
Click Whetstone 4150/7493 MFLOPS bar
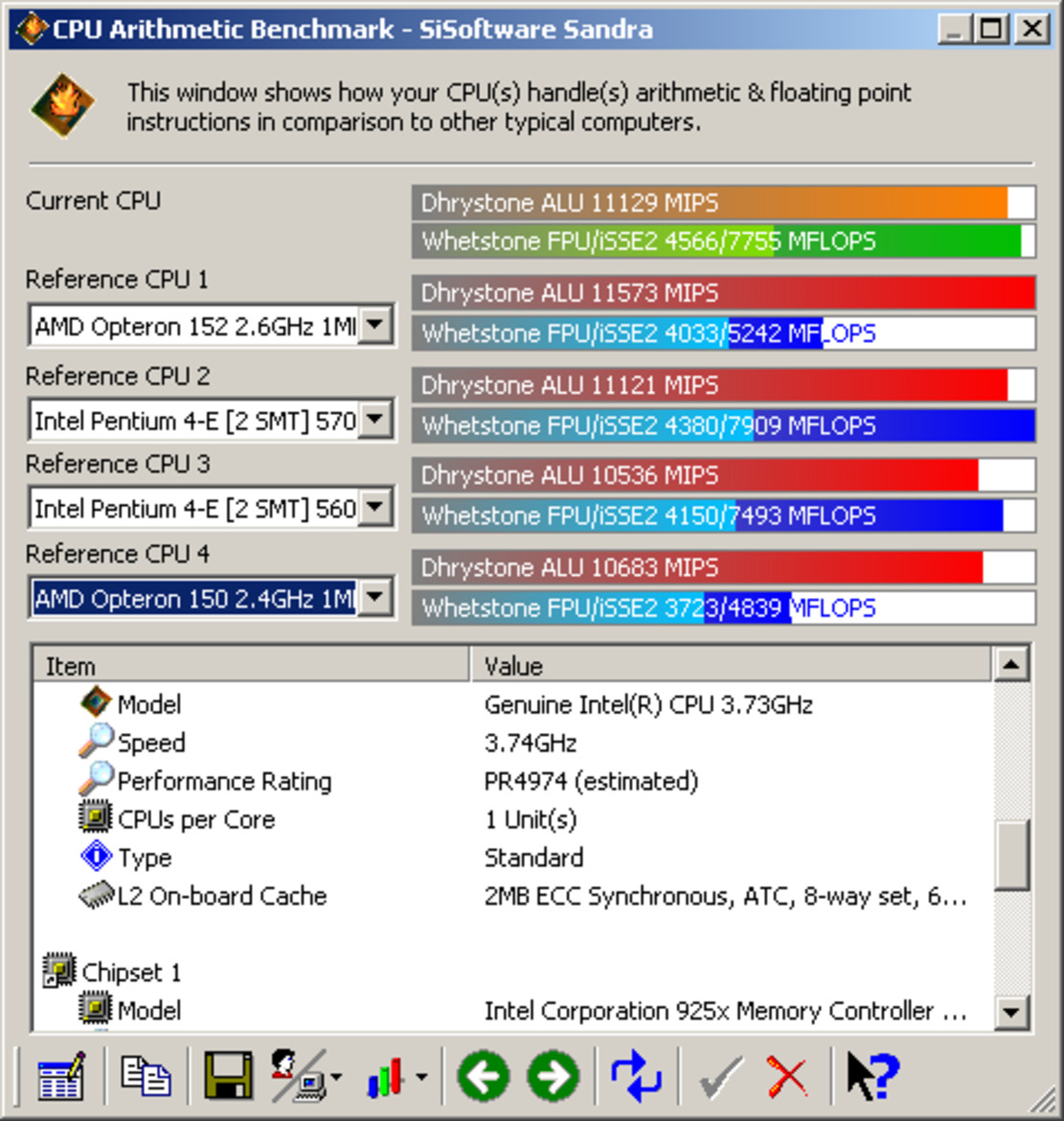click(x=723, y=515)
